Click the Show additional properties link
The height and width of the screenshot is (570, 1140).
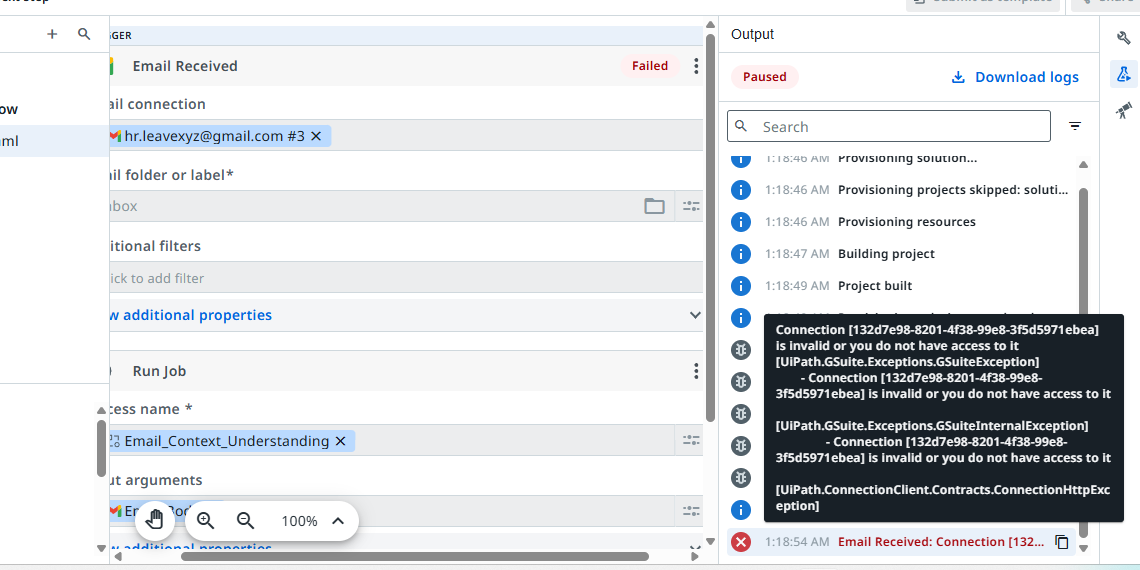coord(190,315)
